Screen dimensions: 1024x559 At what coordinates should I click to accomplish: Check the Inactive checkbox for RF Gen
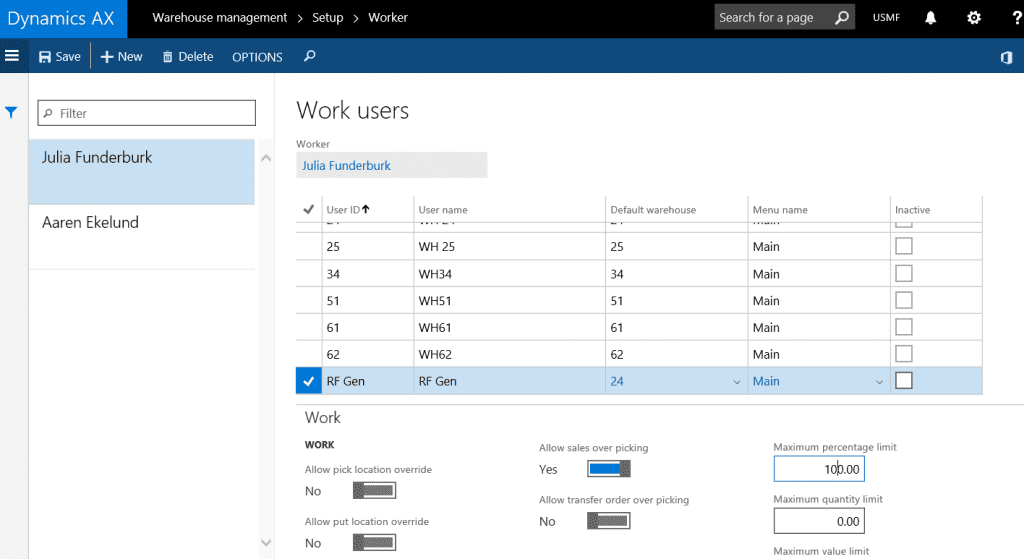coord(904,380)
